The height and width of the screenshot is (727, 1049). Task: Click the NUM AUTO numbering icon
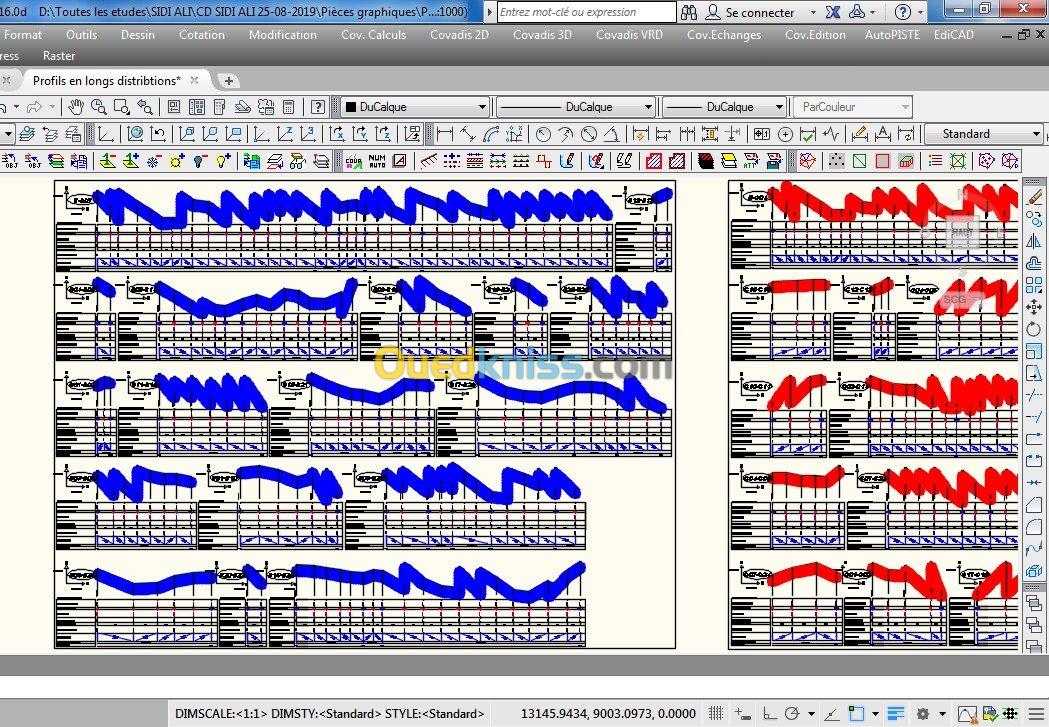point(377,161)
